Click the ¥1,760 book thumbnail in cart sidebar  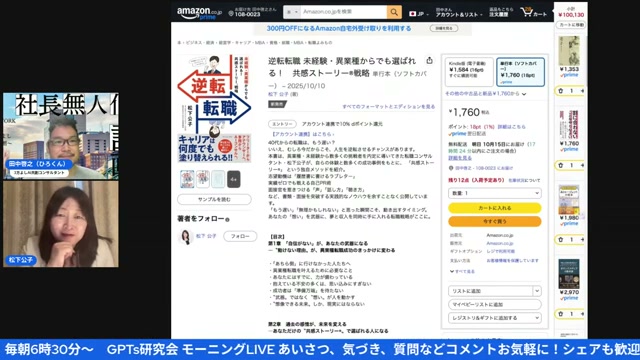coord(569,125)
